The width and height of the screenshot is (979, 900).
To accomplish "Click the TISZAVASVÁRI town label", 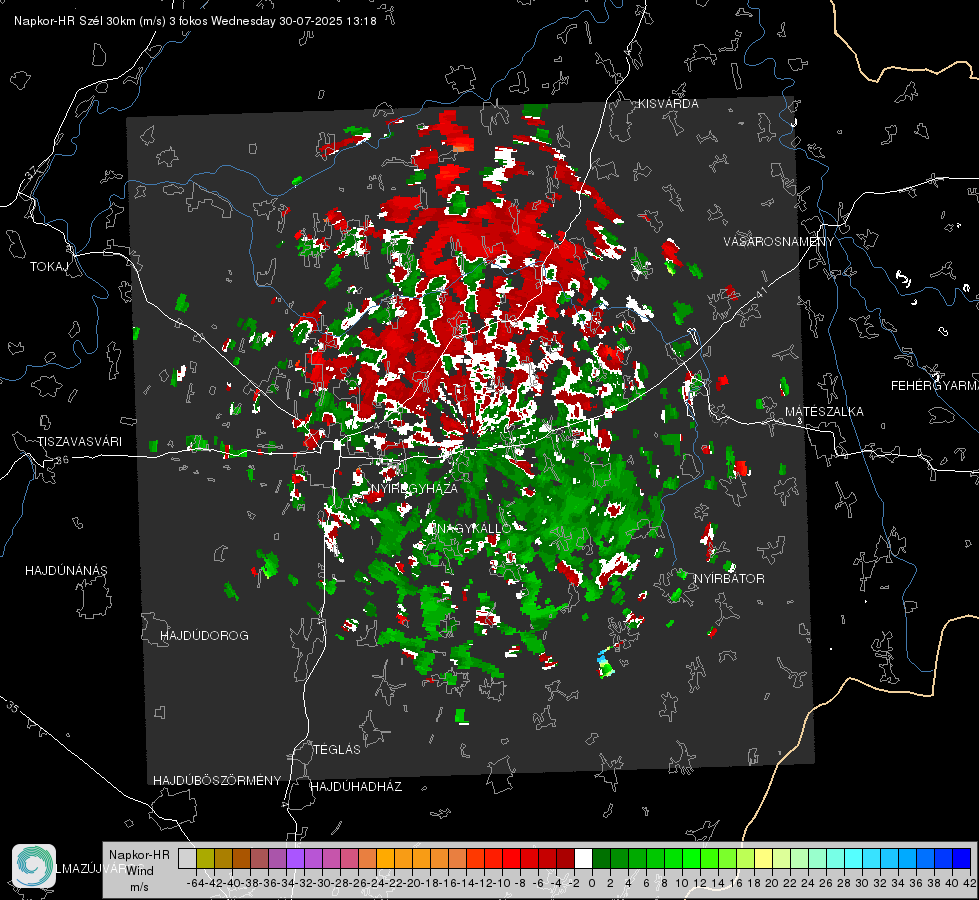I will tap(79, 442).
